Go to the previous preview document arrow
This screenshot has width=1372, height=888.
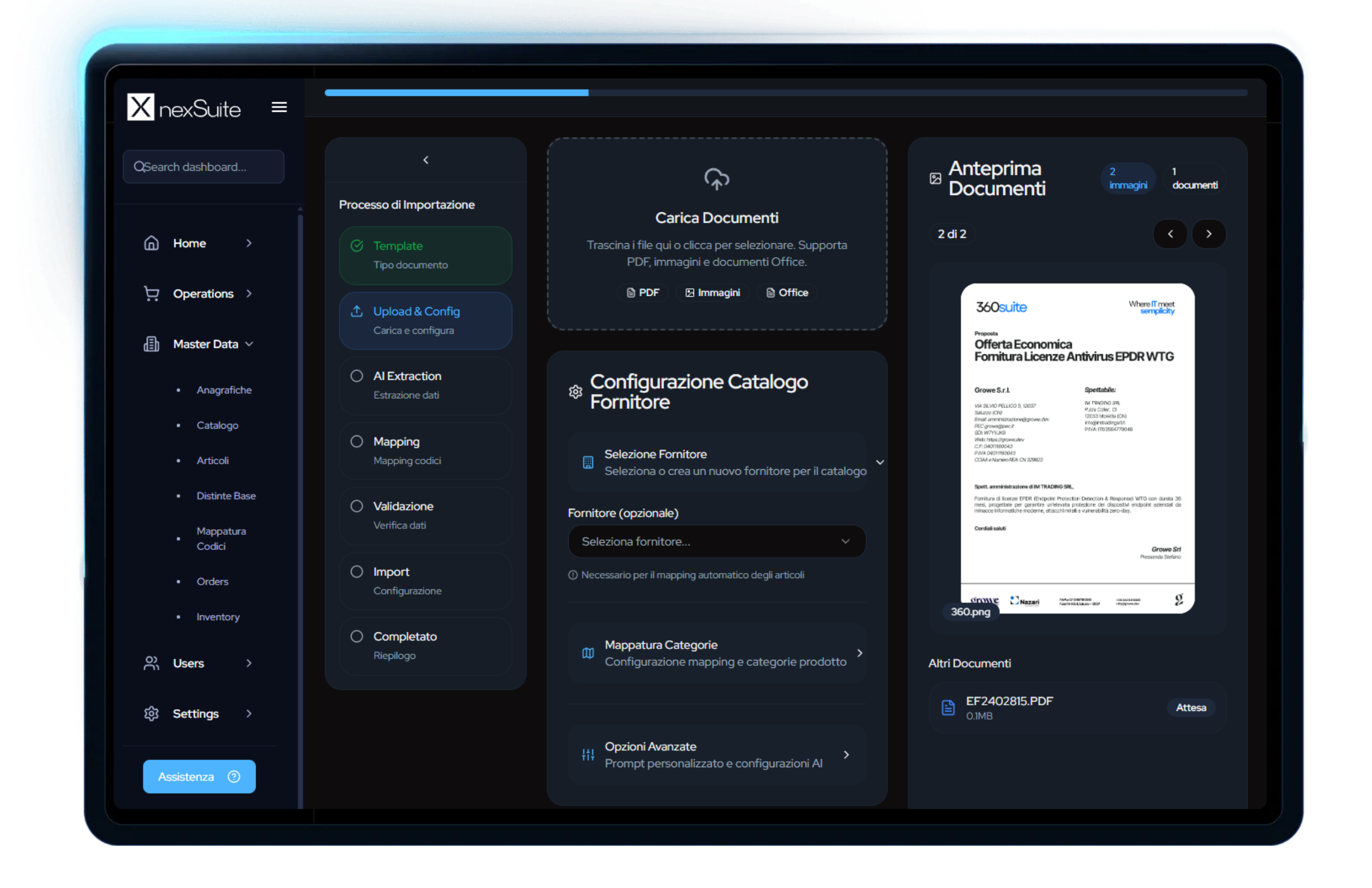pos(1170,234)
